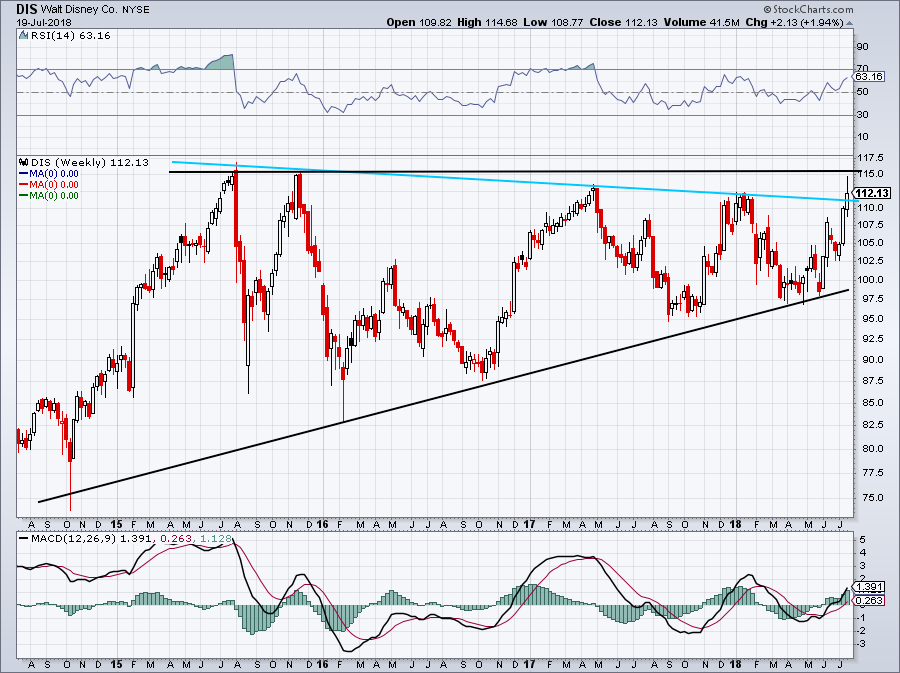Image resolution: width=900 pixels, height=673 pixels.
Task: Click the 100.0 price axis label
Action: 869,280
